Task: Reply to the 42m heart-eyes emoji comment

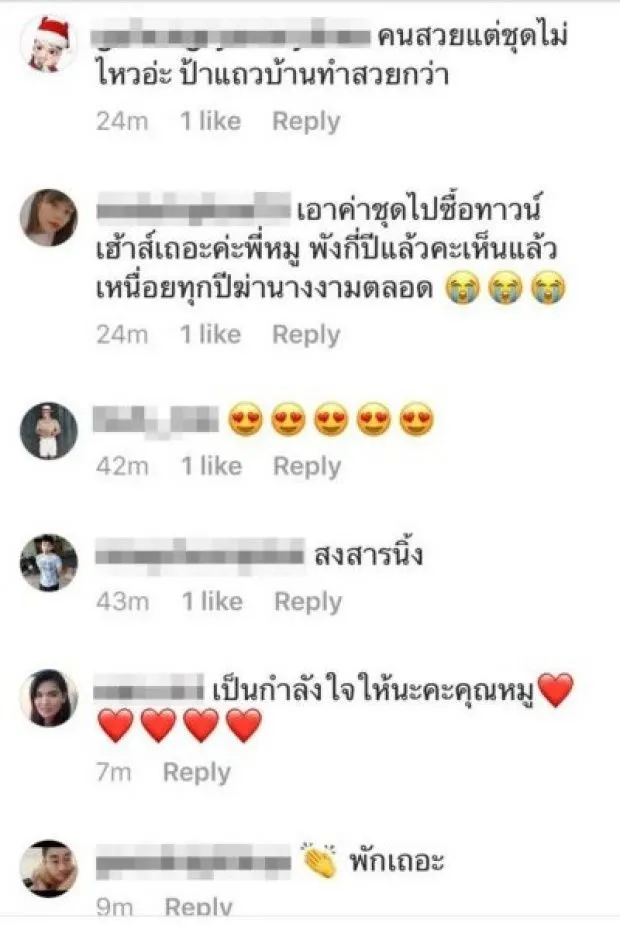Action: coord(307,467)
